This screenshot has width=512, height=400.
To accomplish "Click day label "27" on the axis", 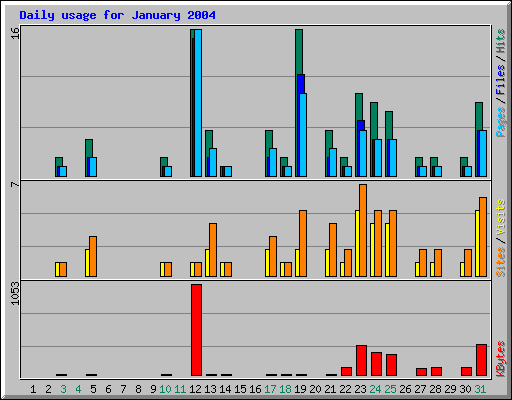I will [421, 389].
